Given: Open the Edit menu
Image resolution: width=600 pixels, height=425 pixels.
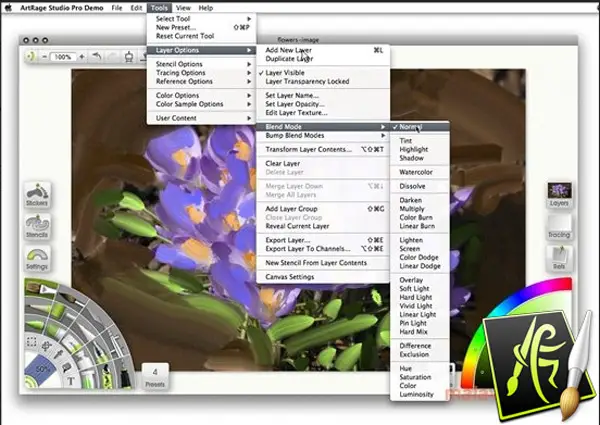Looking at the screenshot, I should [137, 8].
